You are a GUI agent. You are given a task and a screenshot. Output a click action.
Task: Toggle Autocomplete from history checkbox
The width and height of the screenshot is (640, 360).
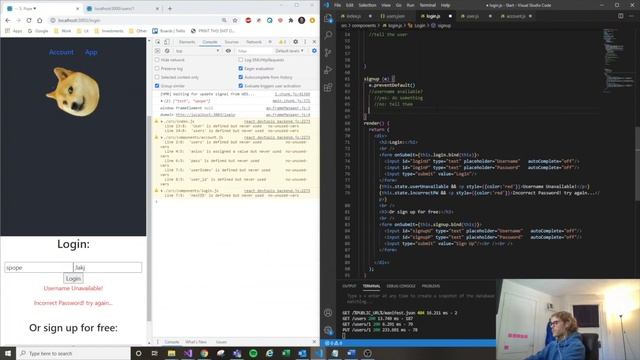click(240, 77)
